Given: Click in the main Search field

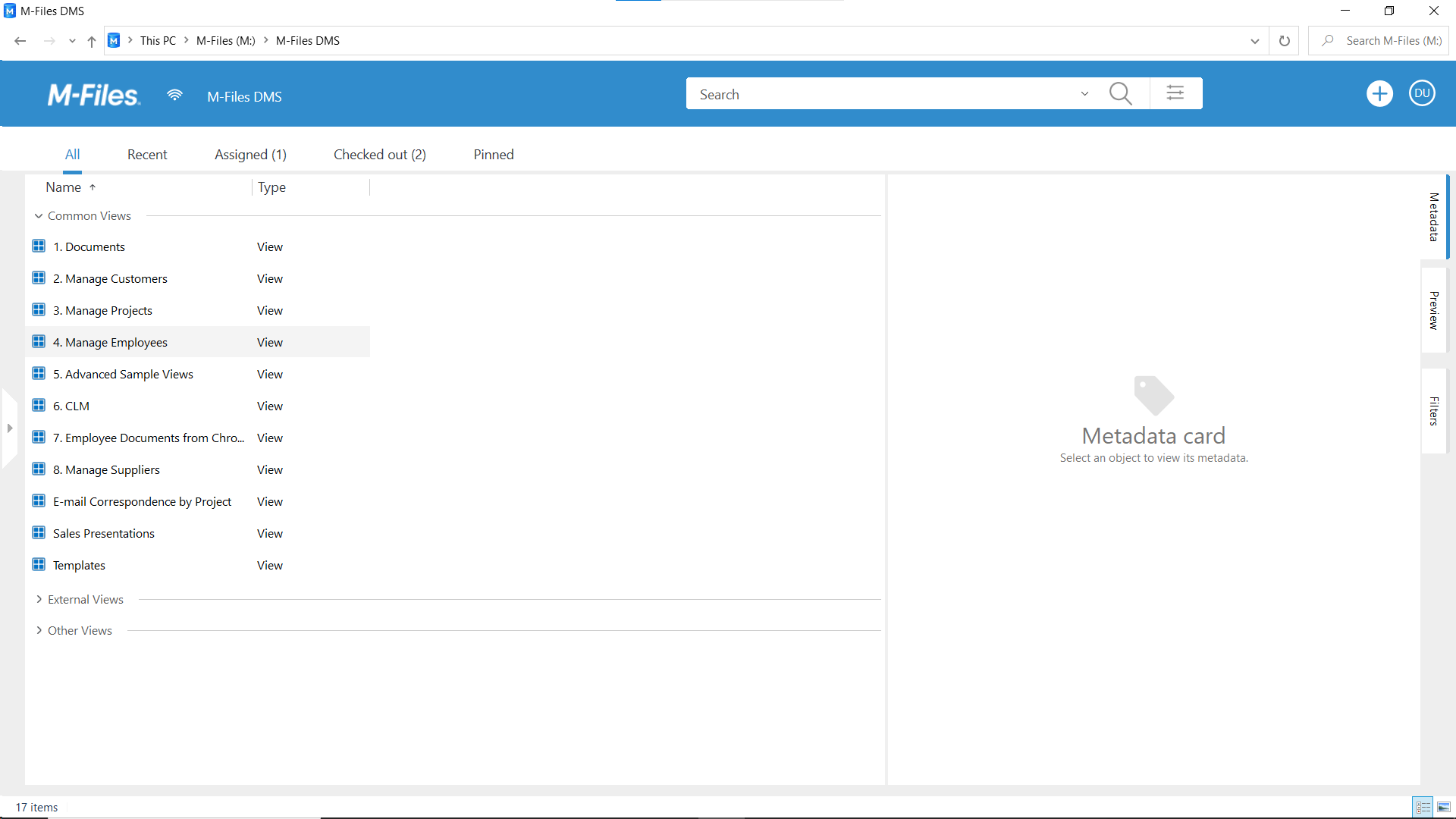Looking at the screenshot, I should [x=880, y=94].
